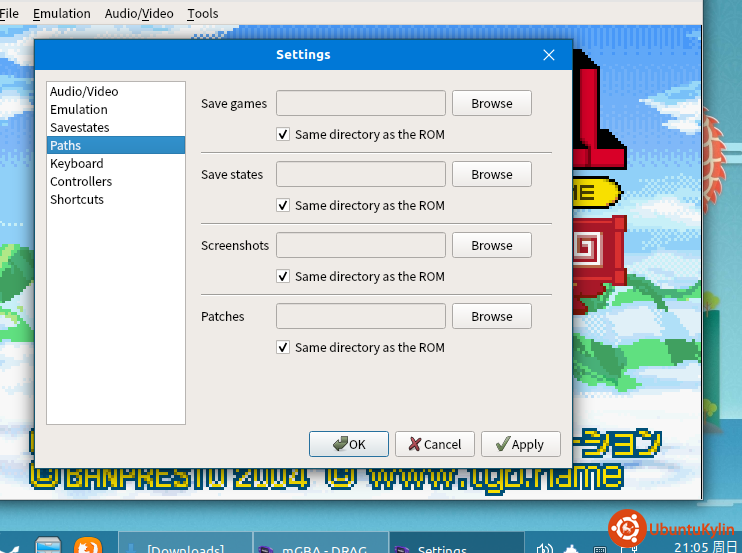Click the Screenshots path field
Screen dimensions: 742x553
pos(361,245)
